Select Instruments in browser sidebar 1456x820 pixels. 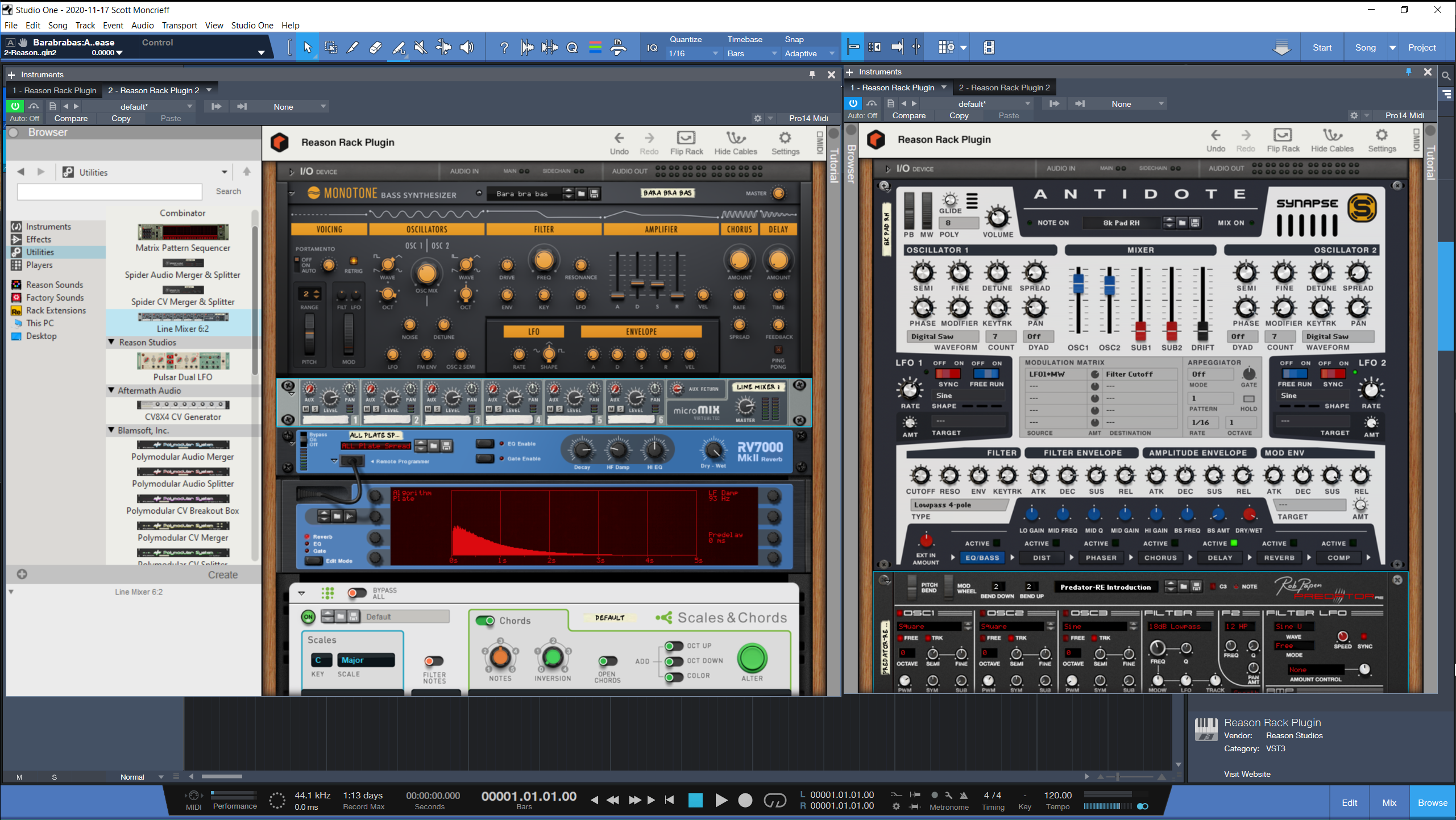[48, 226]
